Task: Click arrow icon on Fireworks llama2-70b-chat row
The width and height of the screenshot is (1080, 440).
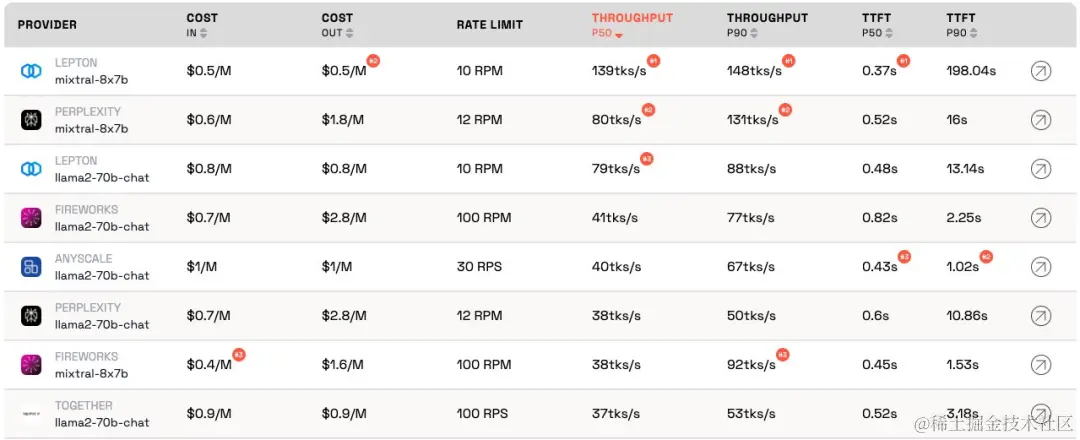Action: pyautogui.click(x=1041, y=218)
